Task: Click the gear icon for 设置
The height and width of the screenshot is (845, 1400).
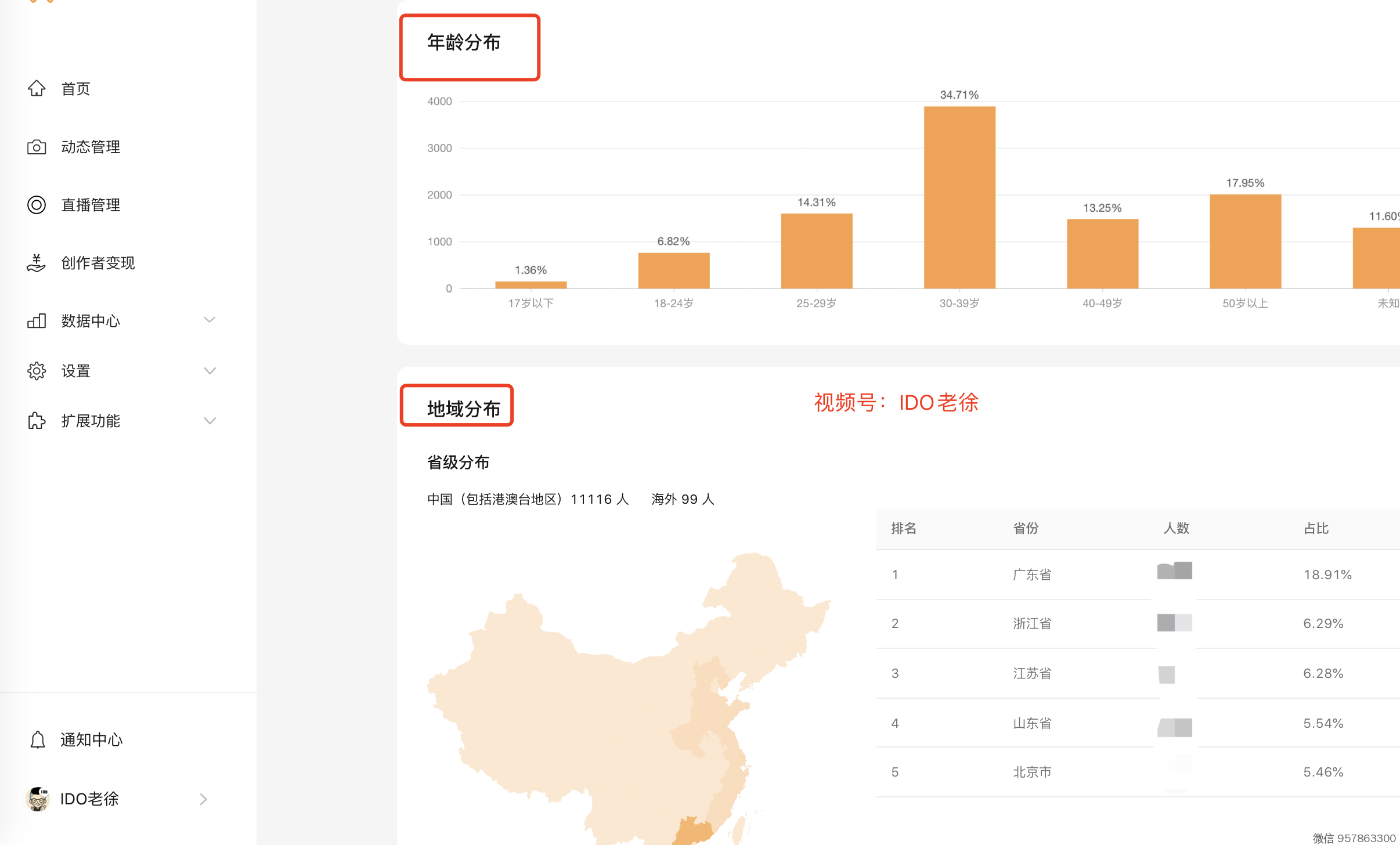Action: click(37, 371)
